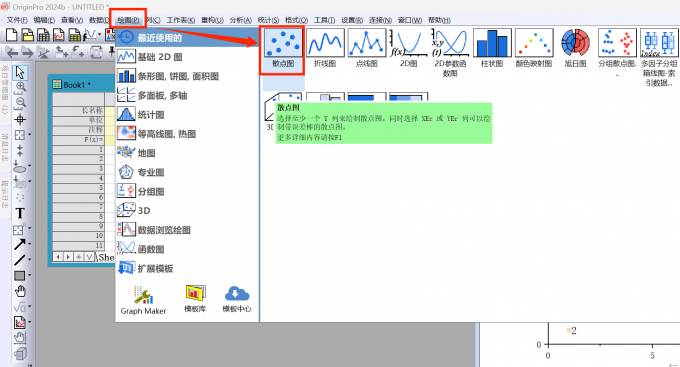Open the 绘图(P) menu

(128, 20)
